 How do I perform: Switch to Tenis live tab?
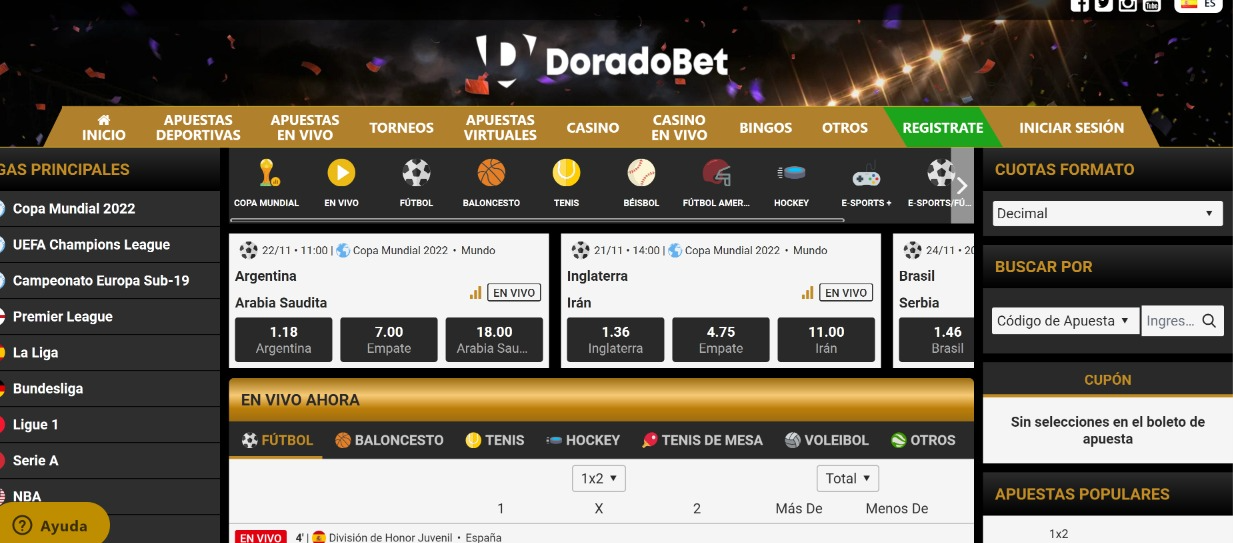point(495,440)
